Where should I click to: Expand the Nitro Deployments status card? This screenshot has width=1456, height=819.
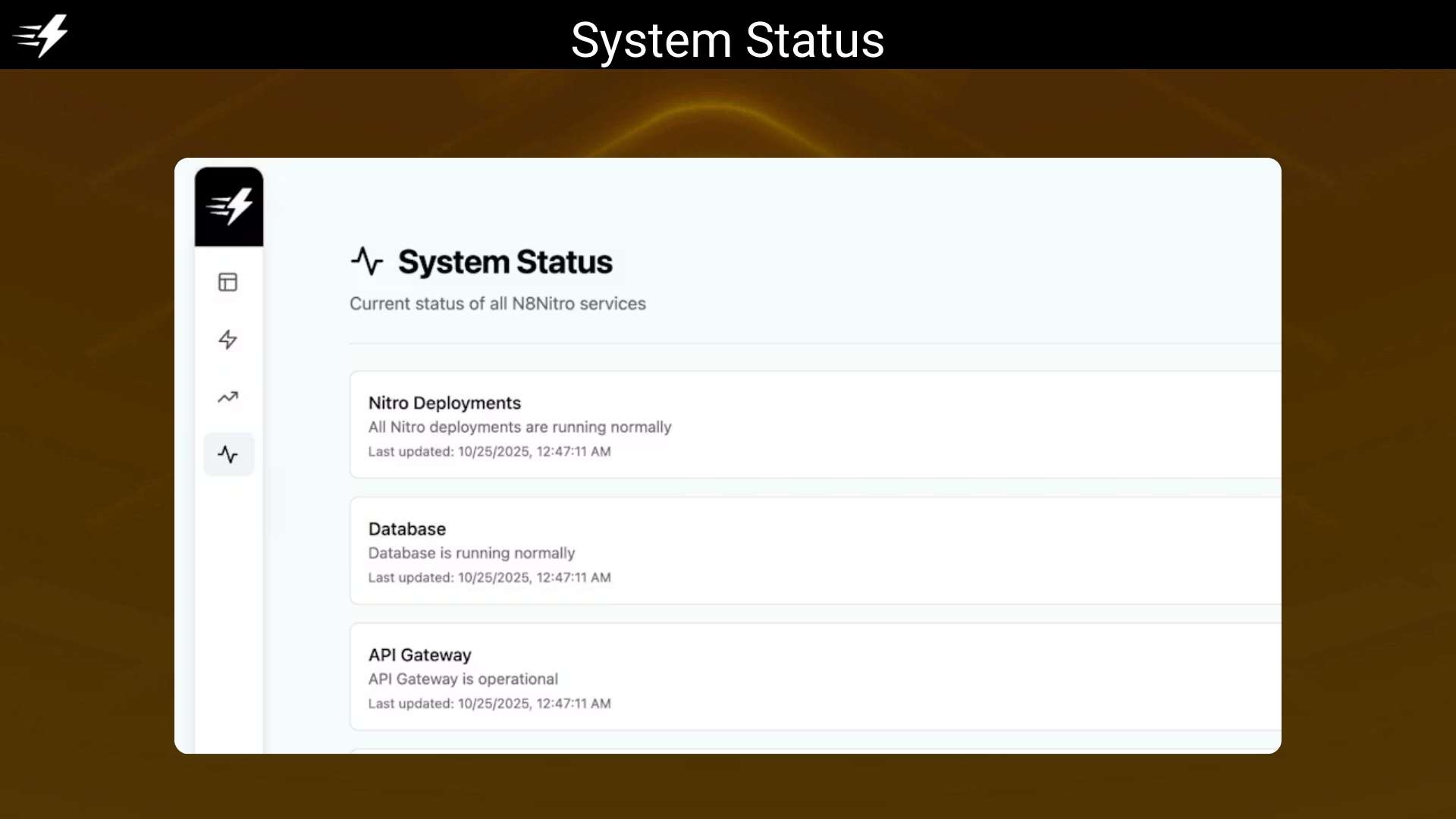pos(811,425)
